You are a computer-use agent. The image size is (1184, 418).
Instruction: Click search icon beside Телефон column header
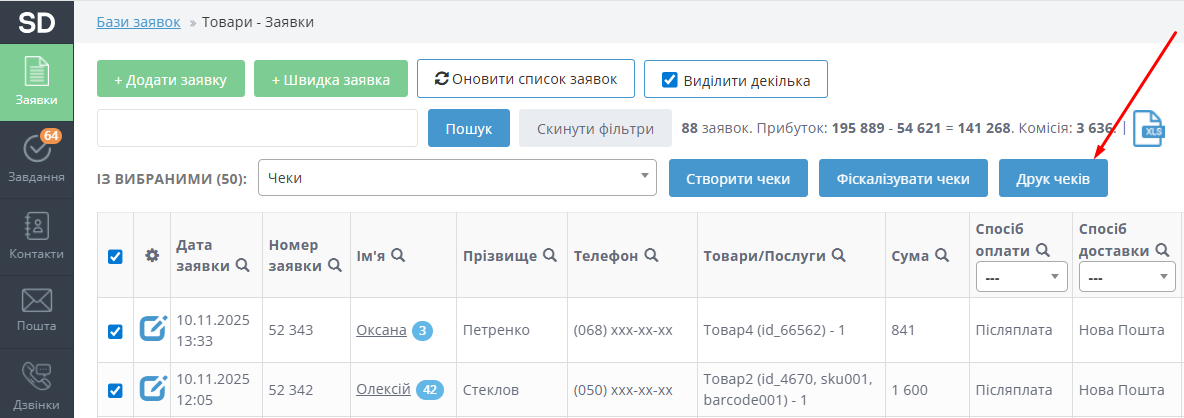651,256
